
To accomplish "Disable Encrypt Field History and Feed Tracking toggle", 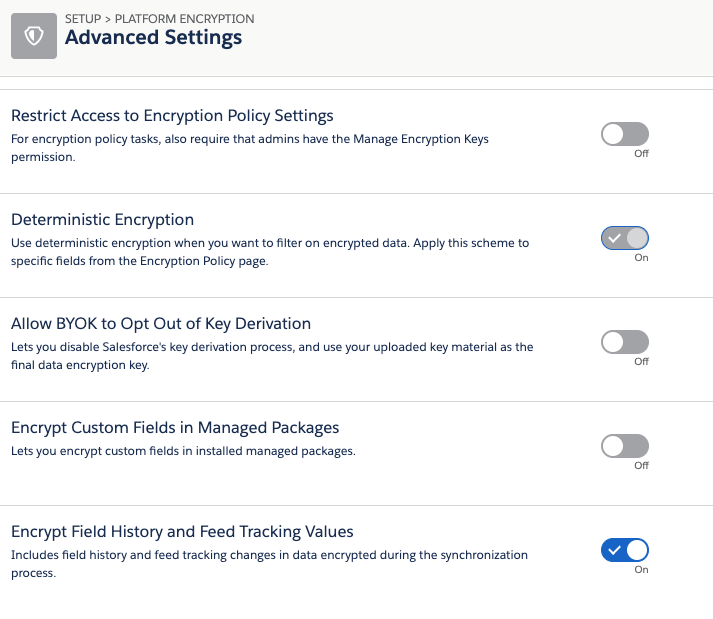I will (x=625, y=550).
